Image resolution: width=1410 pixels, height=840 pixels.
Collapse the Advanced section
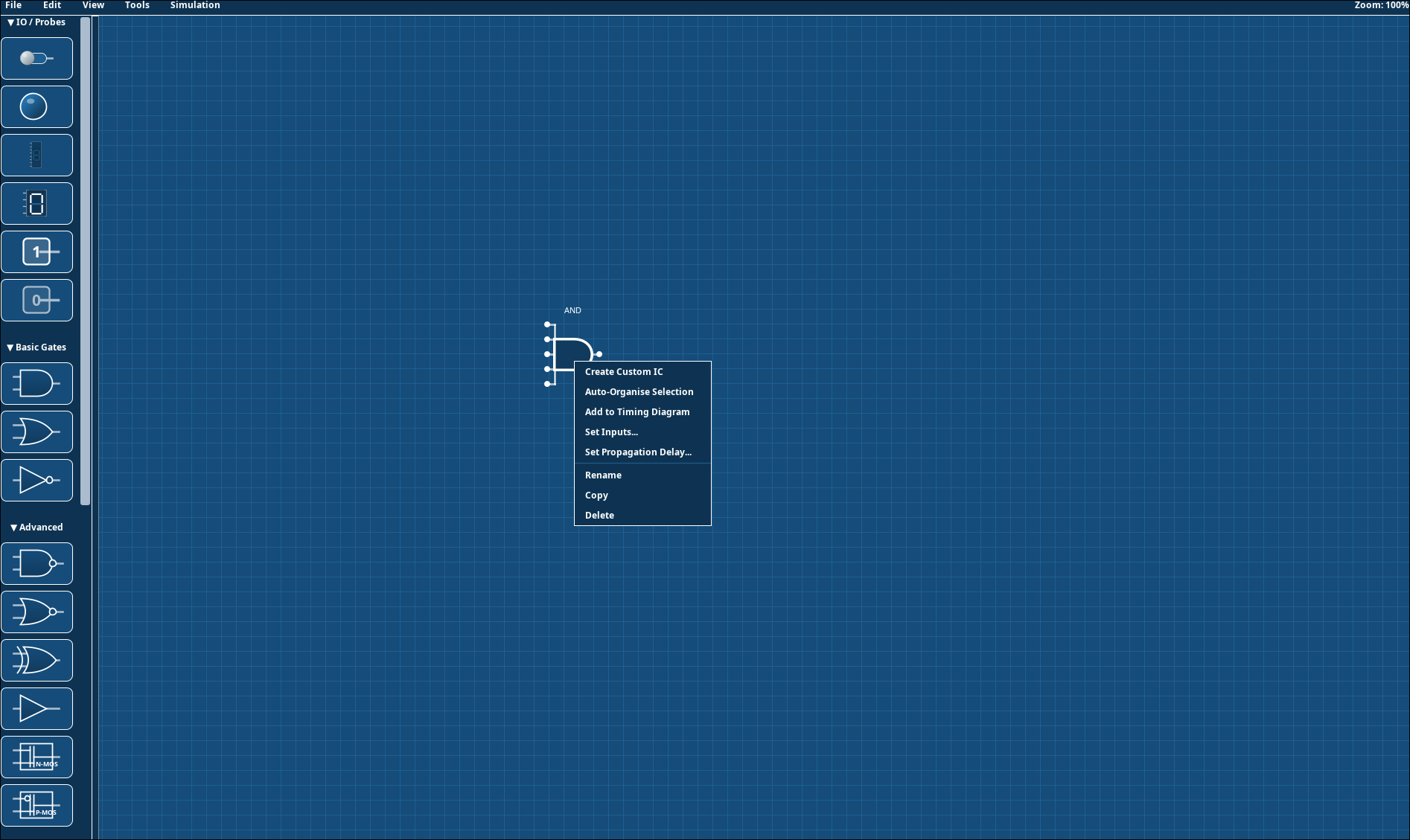click(x=36, y=528)
